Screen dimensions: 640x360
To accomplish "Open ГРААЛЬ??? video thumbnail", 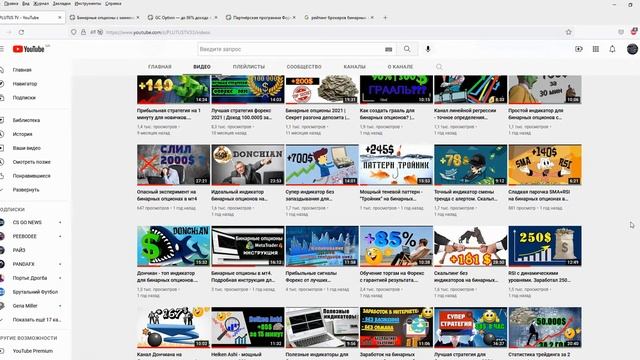I will pos(396,89).
